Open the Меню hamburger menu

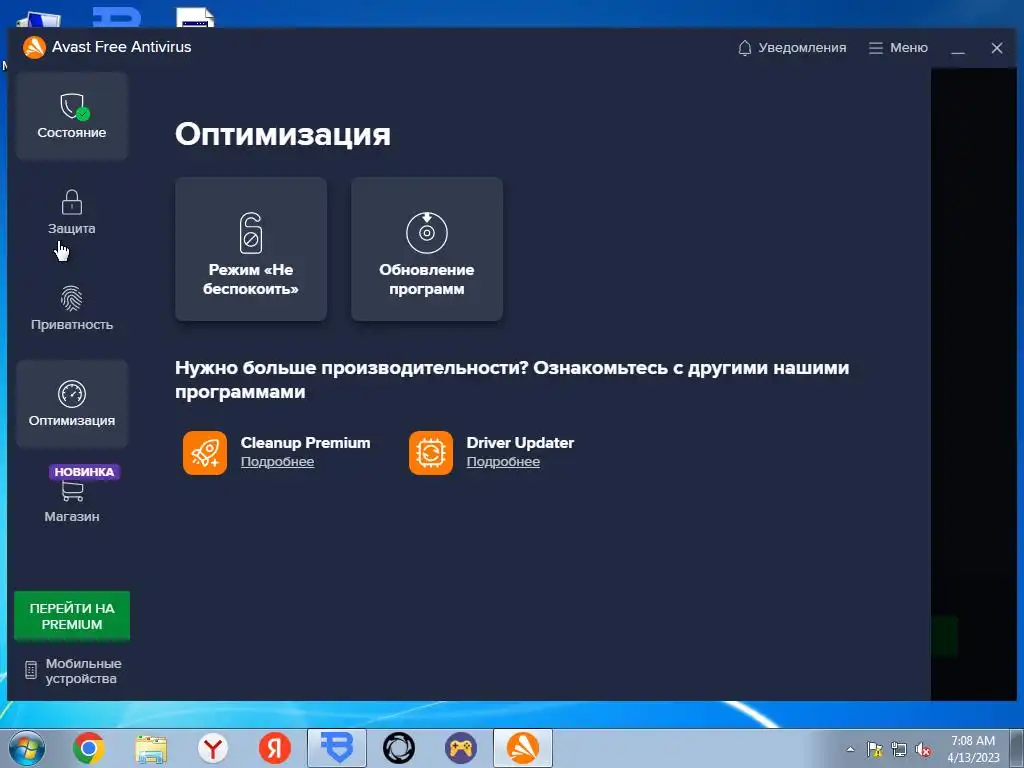click(x=898, y=48)
